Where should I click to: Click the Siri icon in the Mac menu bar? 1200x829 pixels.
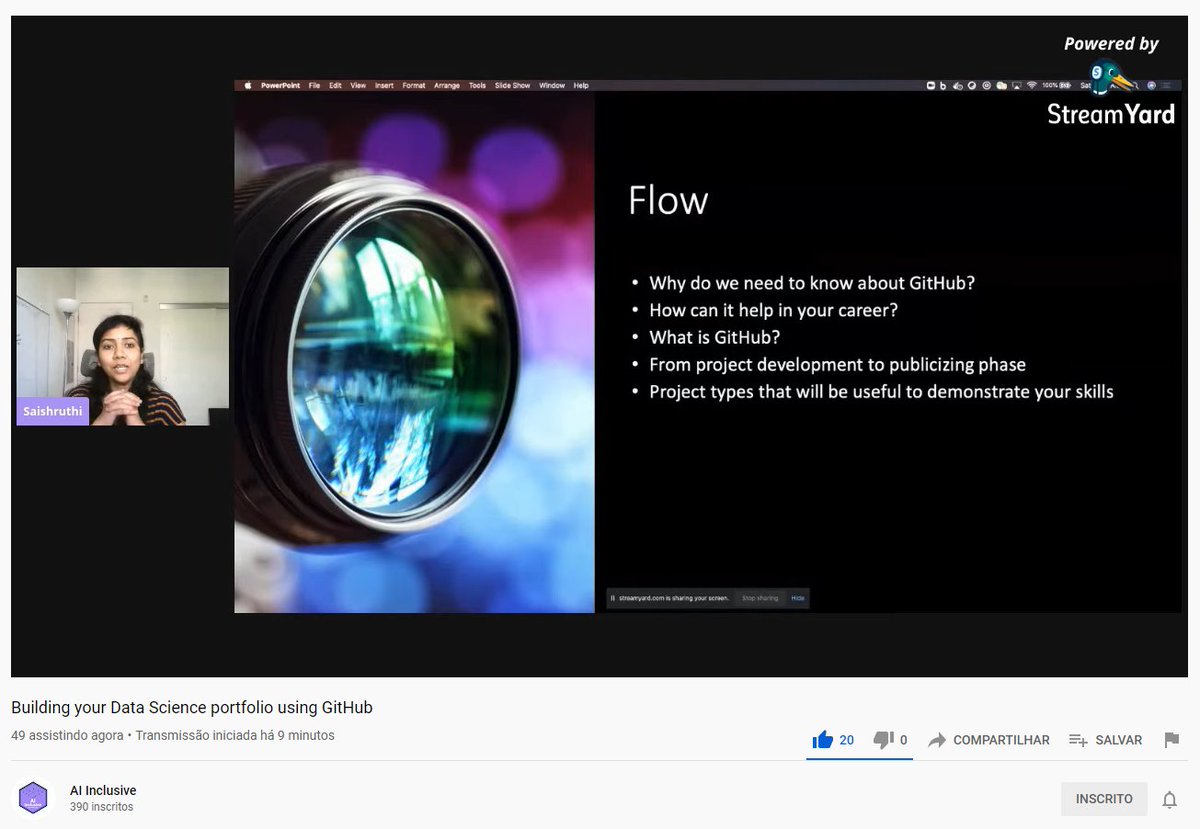click(1151, 86)
